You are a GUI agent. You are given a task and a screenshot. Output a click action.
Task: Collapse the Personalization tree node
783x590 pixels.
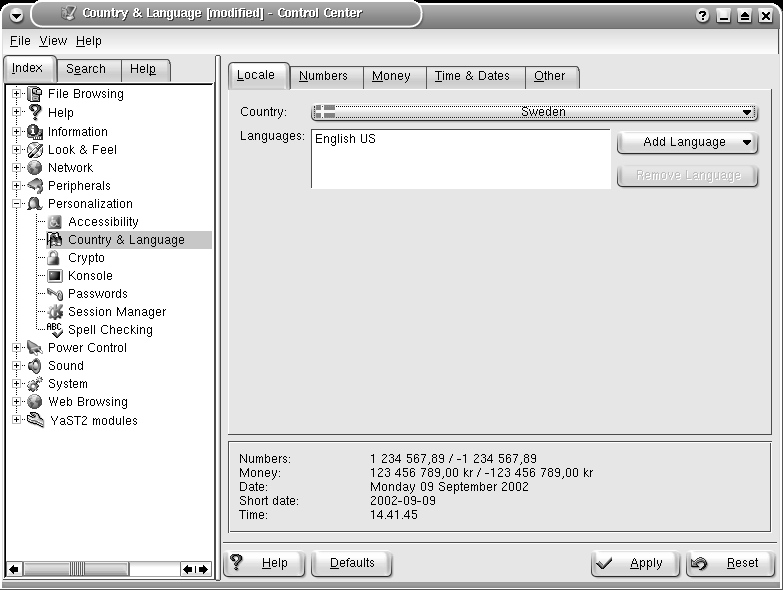pyautogui.click(x=16, y=203)
